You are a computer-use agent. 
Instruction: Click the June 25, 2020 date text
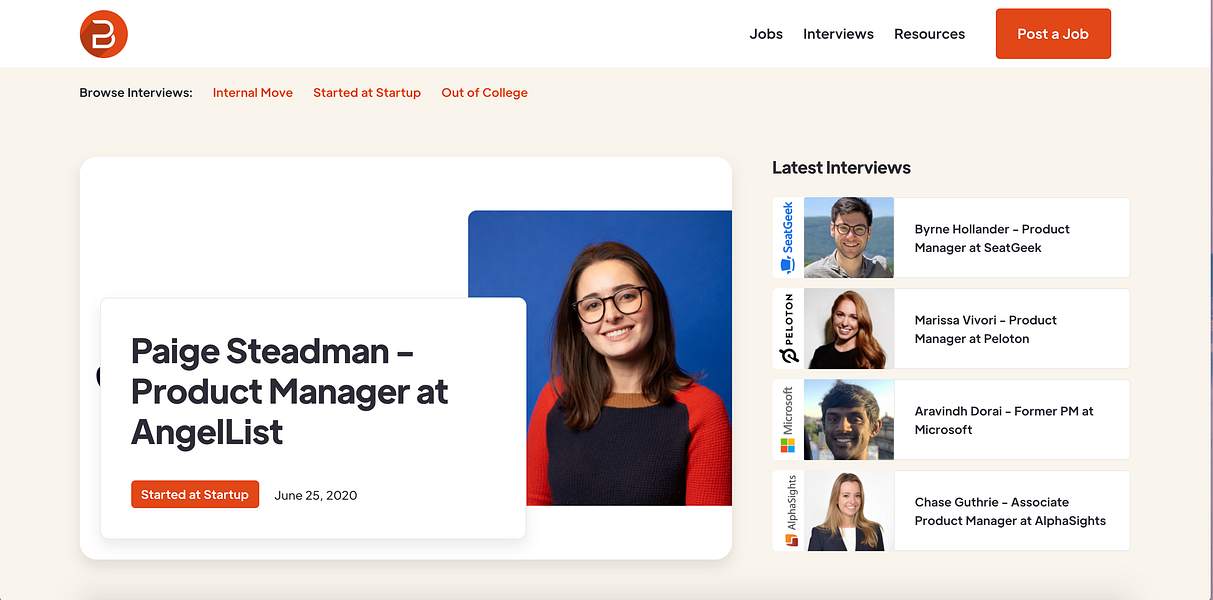pos(315,495)
